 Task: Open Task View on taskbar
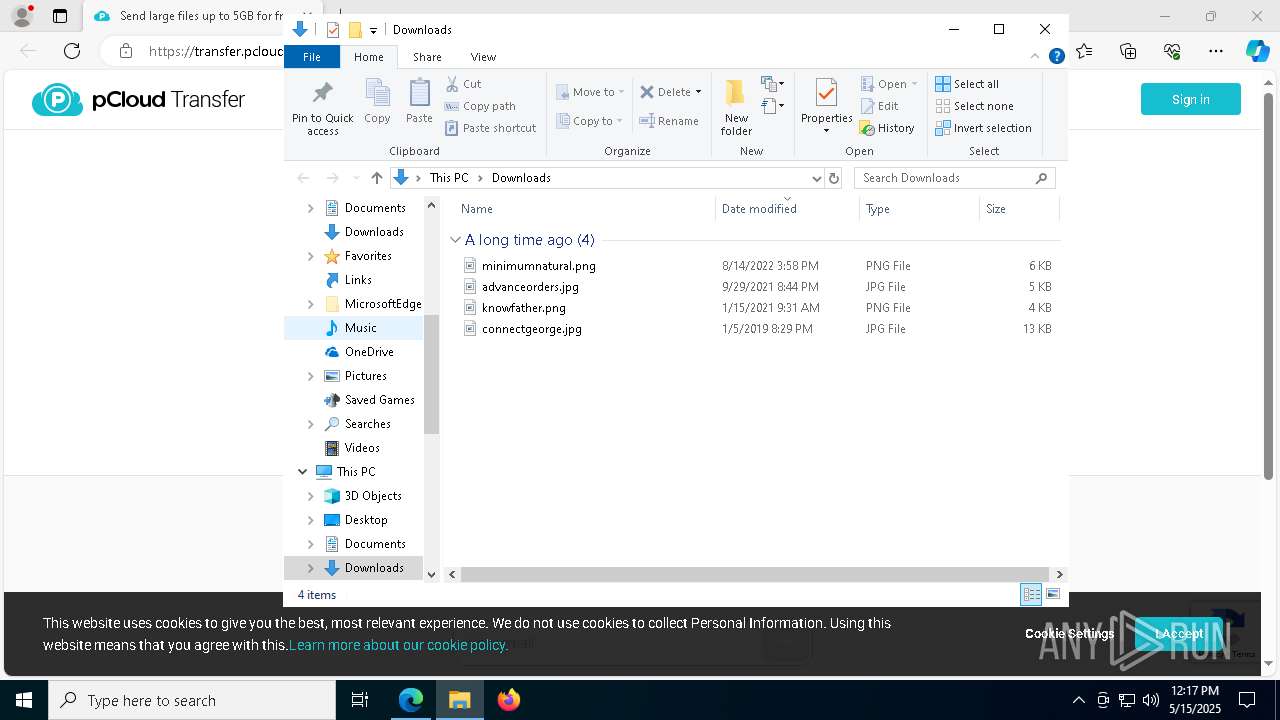[x=360, y=700]
